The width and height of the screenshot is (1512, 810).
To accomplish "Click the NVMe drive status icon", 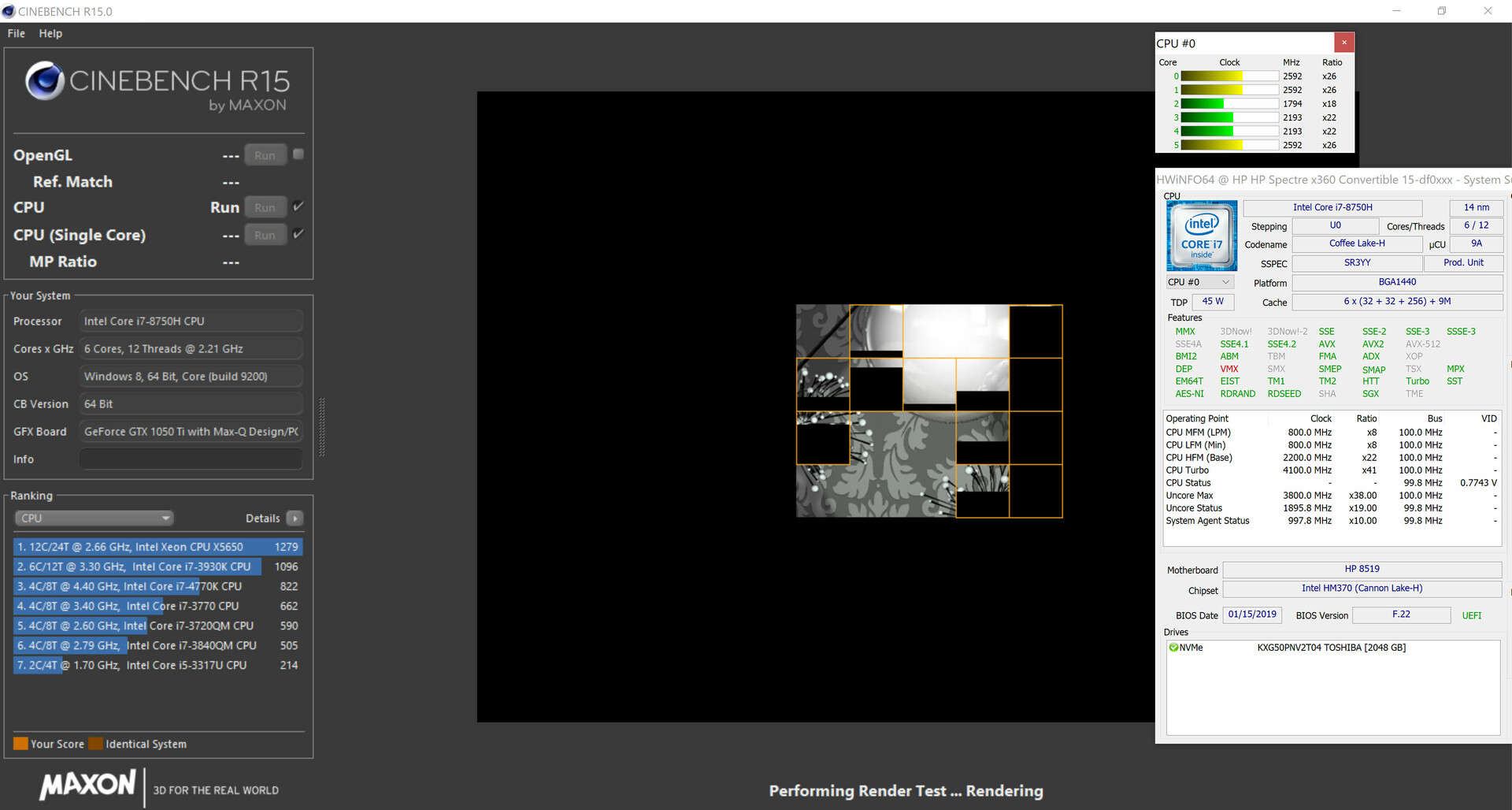I will coord(1173,647).
